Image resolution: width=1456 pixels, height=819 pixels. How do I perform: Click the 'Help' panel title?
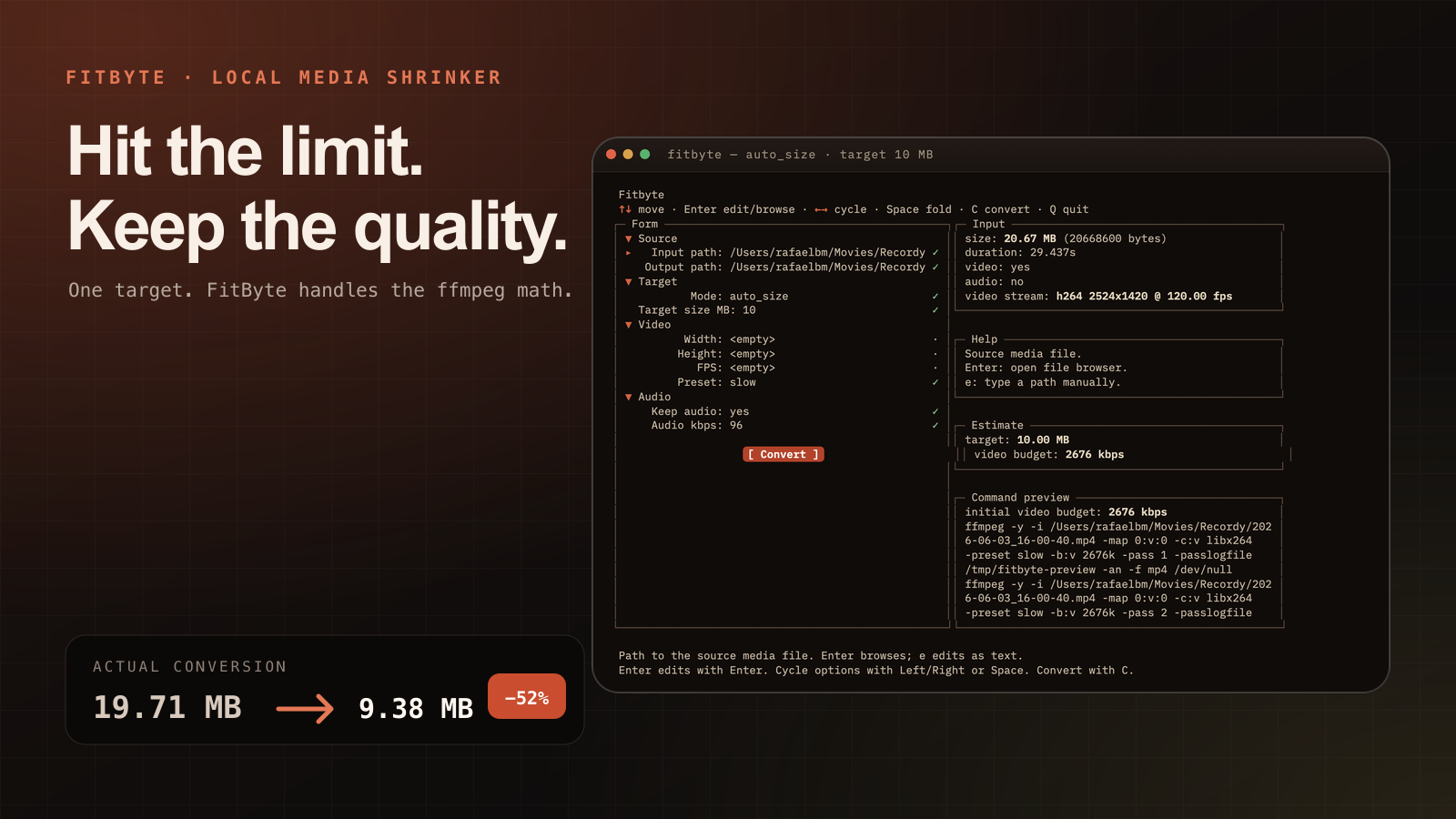(x=984, y=339)
